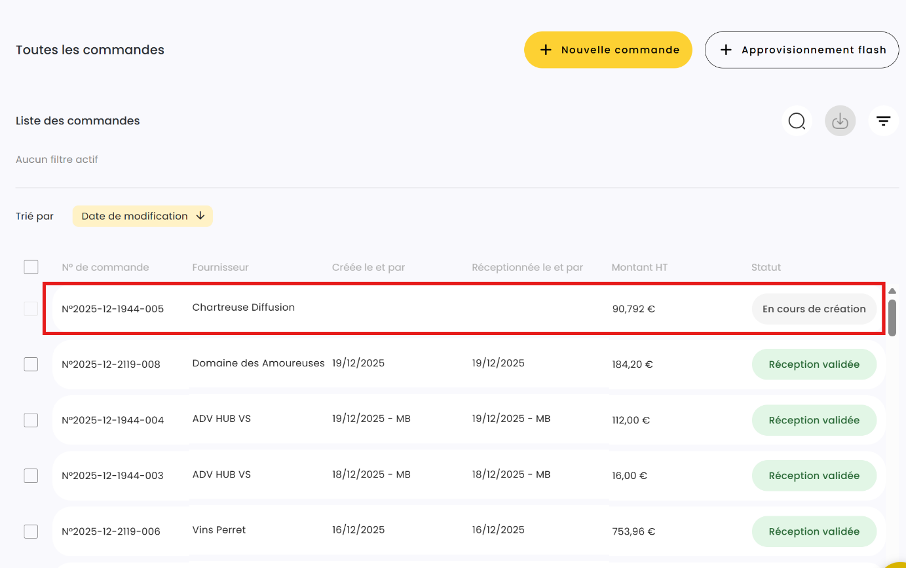This screenshot has height=568, width=906.
Task: Click plus icon in Approvisionnement flash button
Action: tap(726, 50)
